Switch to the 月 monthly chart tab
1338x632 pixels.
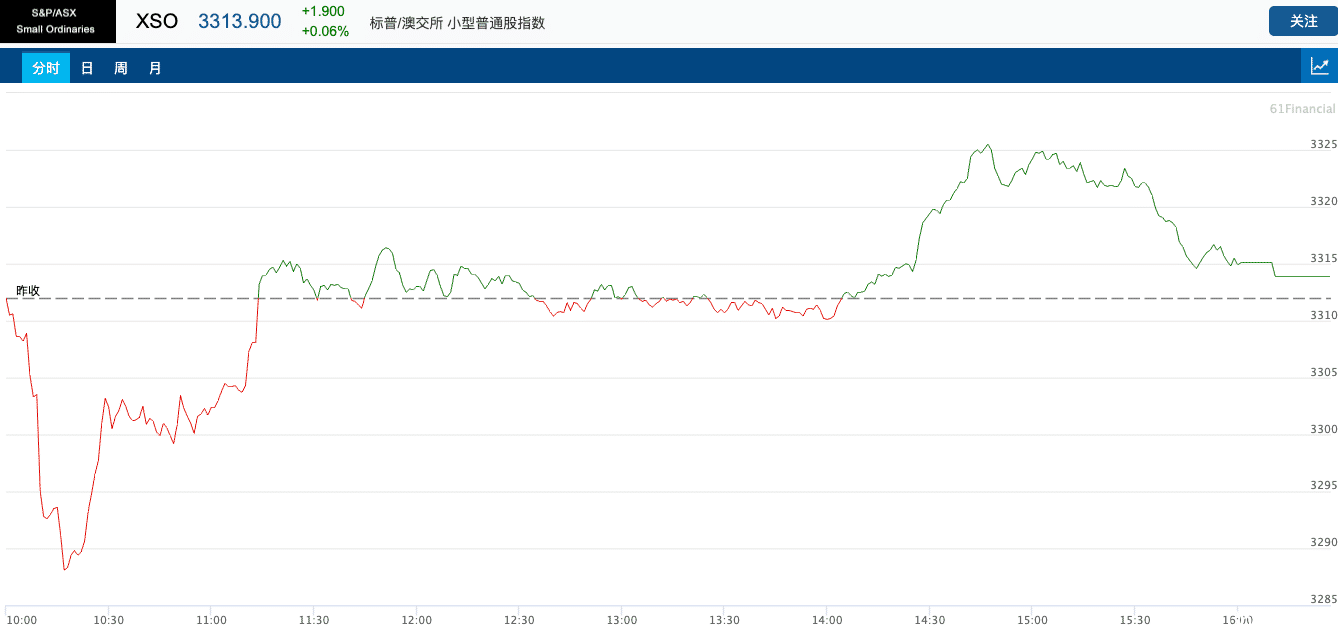(155, 68)
